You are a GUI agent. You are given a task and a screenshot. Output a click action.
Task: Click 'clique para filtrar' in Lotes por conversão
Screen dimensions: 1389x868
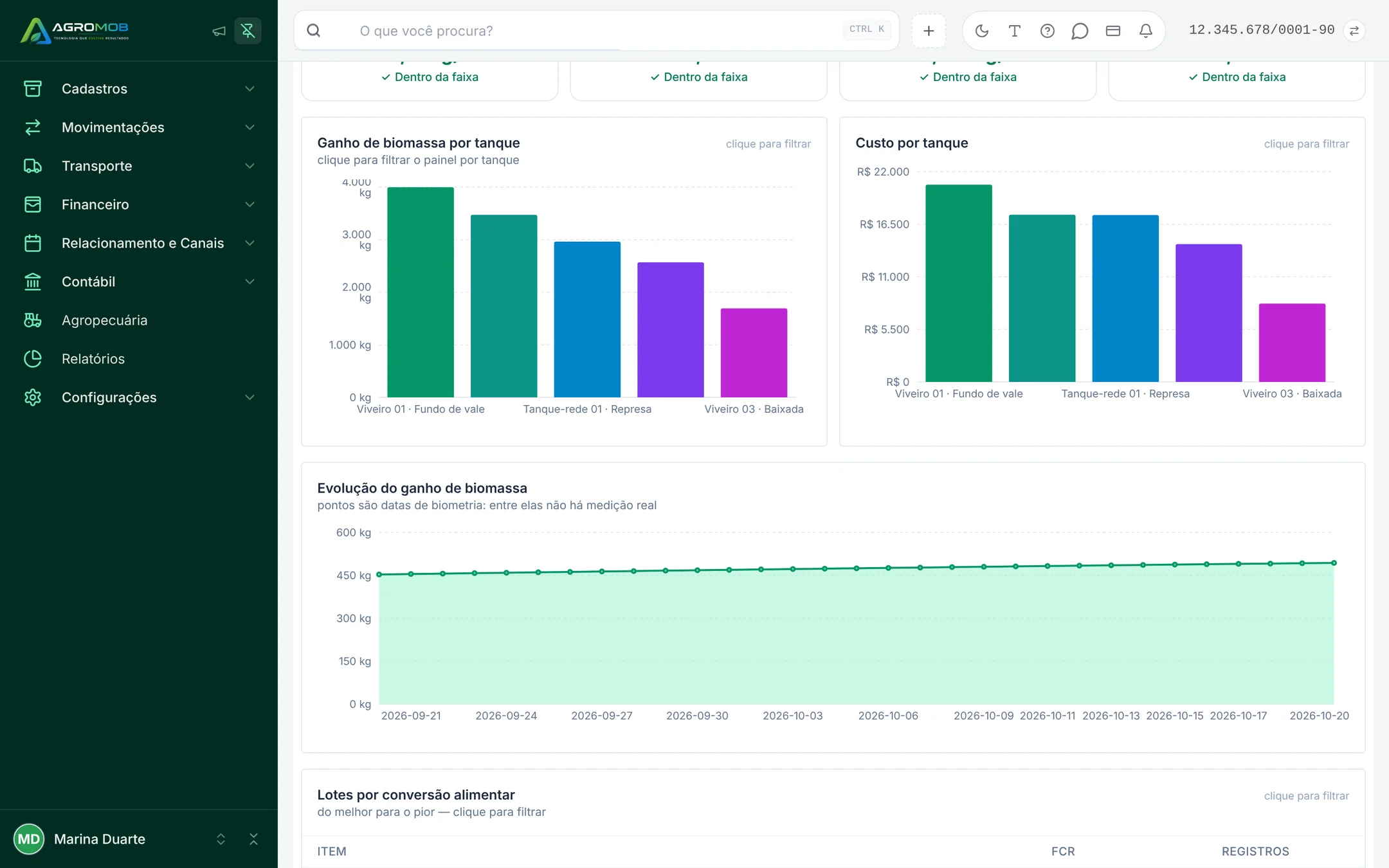tap(1306, 796)
